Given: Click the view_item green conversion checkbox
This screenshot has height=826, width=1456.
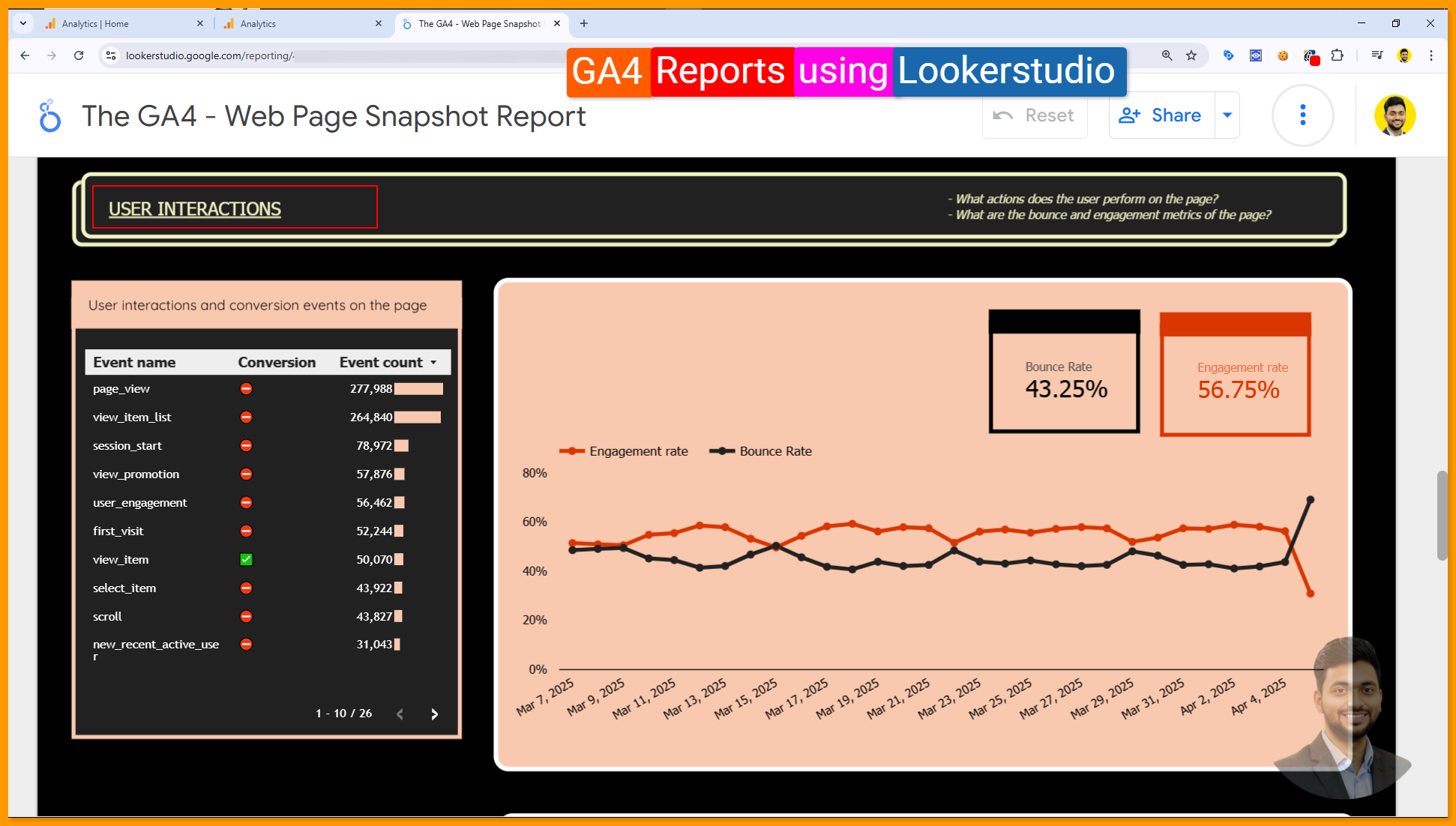Looking at the screenshot, I should (246, 560).
